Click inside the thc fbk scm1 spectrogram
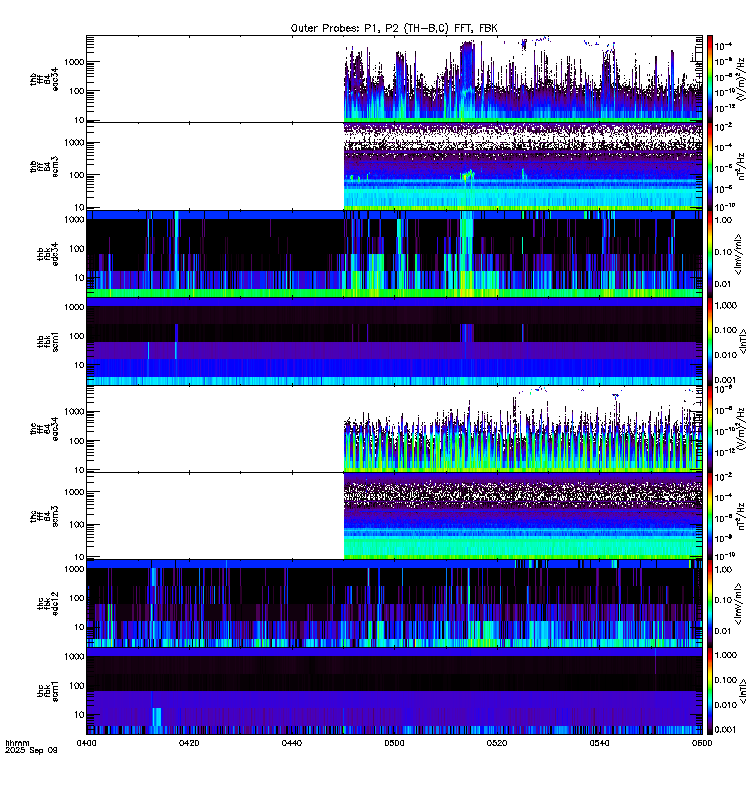This screenshot has width=750, height=800. pyautogui.click(x=394, y=691)
